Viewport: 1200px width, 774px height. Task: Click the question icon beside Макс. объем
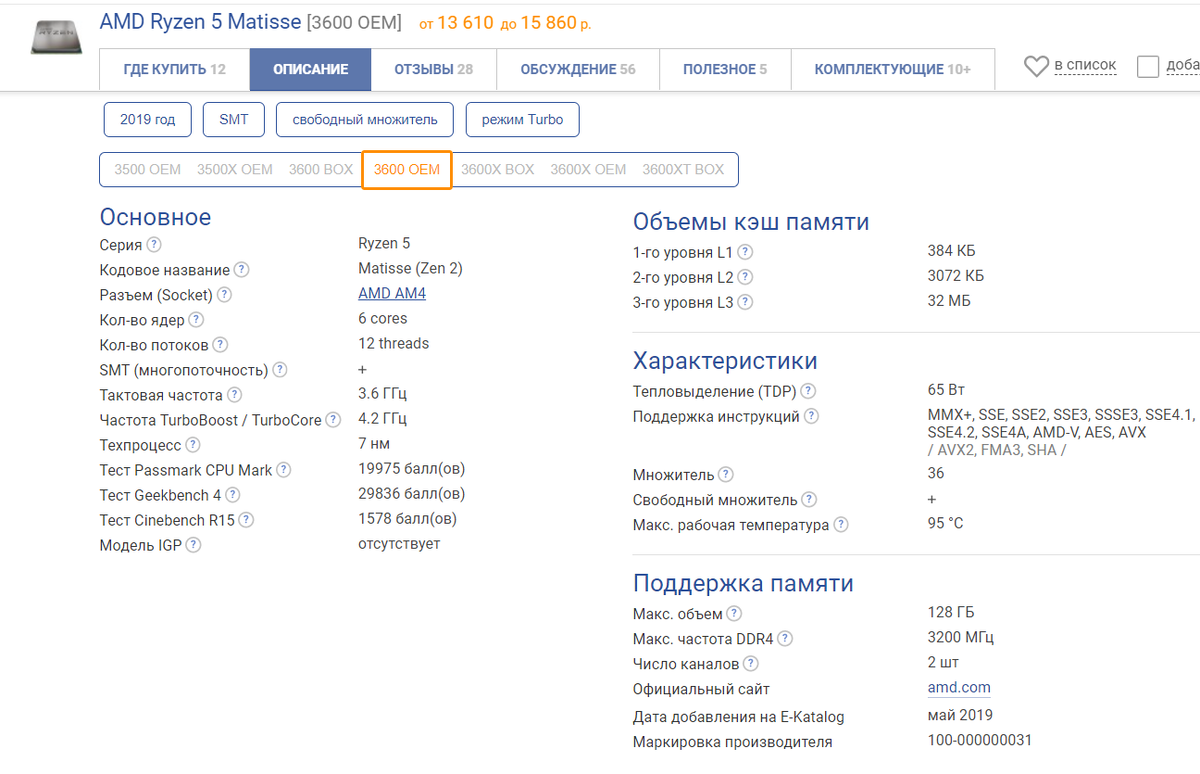click(734, 614)
